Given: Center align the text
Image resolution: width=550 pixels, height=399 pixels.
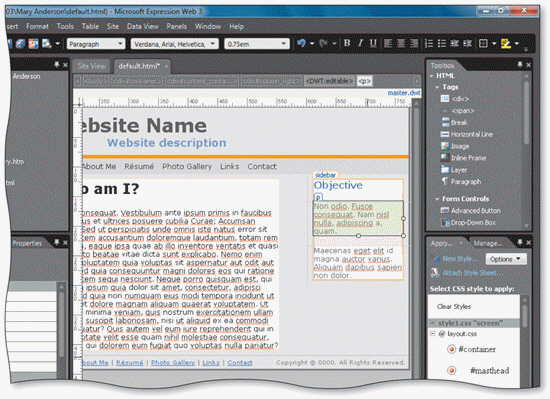Looking at the screenshot, I should tap(401, 43).
